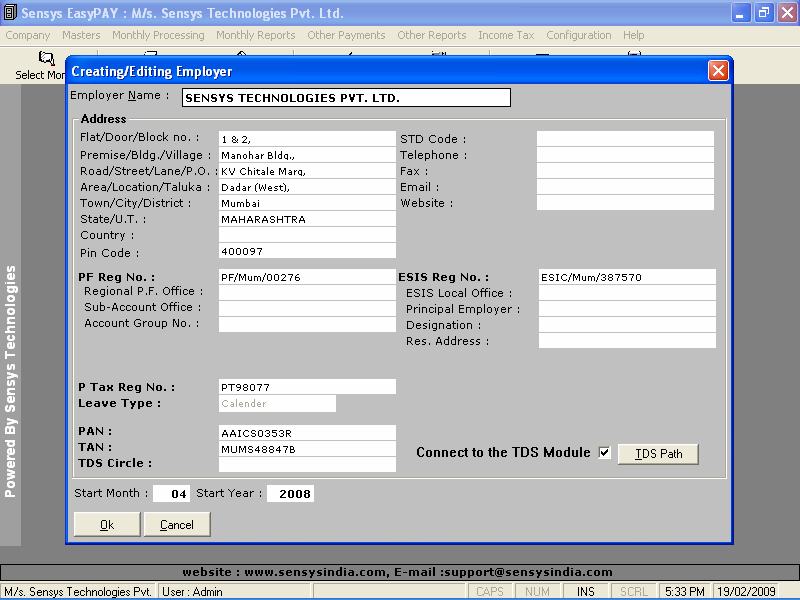
Task: Click the empty Country field
Action: (307, 235)
